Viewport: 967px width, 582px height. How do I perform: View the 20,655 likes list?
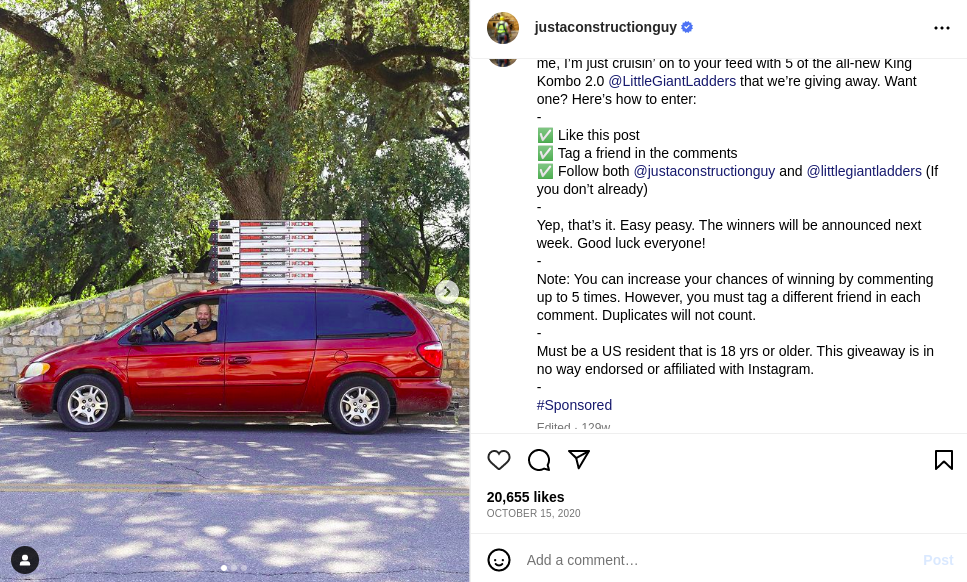pyautogui.click(x=525, y=497)
